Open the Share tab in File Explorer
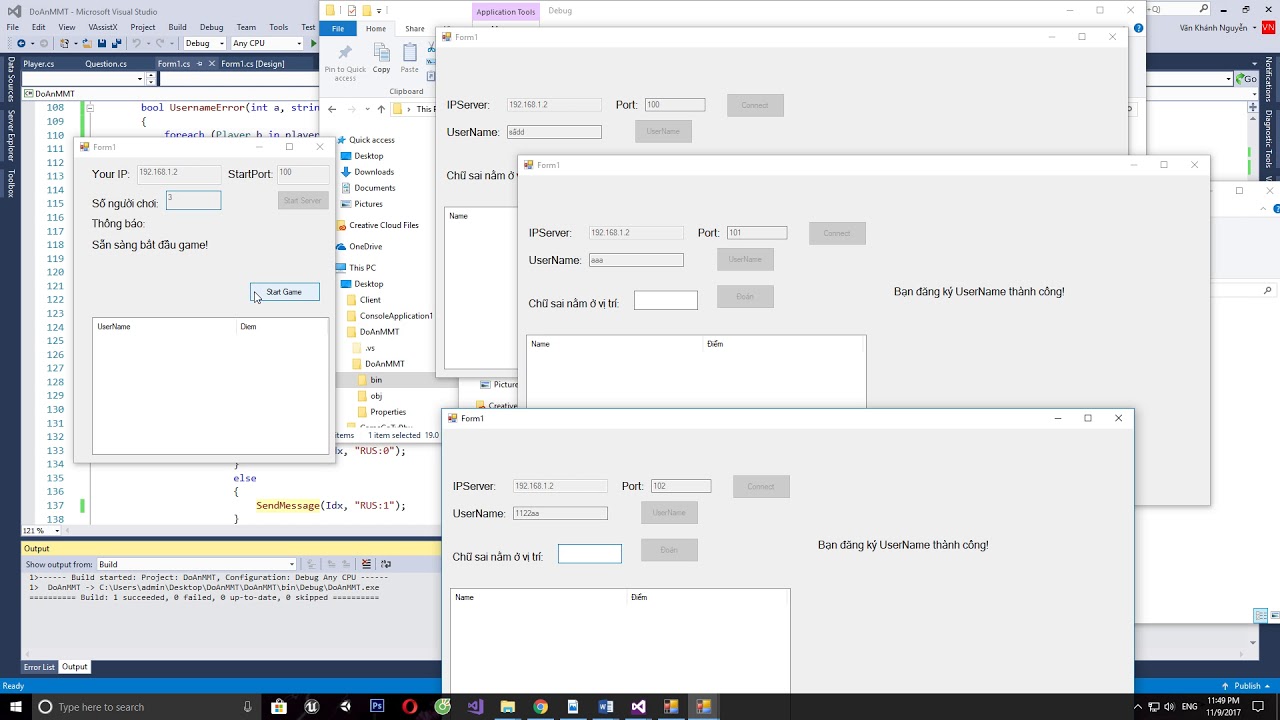The image size is (1280, 720). pos(415,29)
